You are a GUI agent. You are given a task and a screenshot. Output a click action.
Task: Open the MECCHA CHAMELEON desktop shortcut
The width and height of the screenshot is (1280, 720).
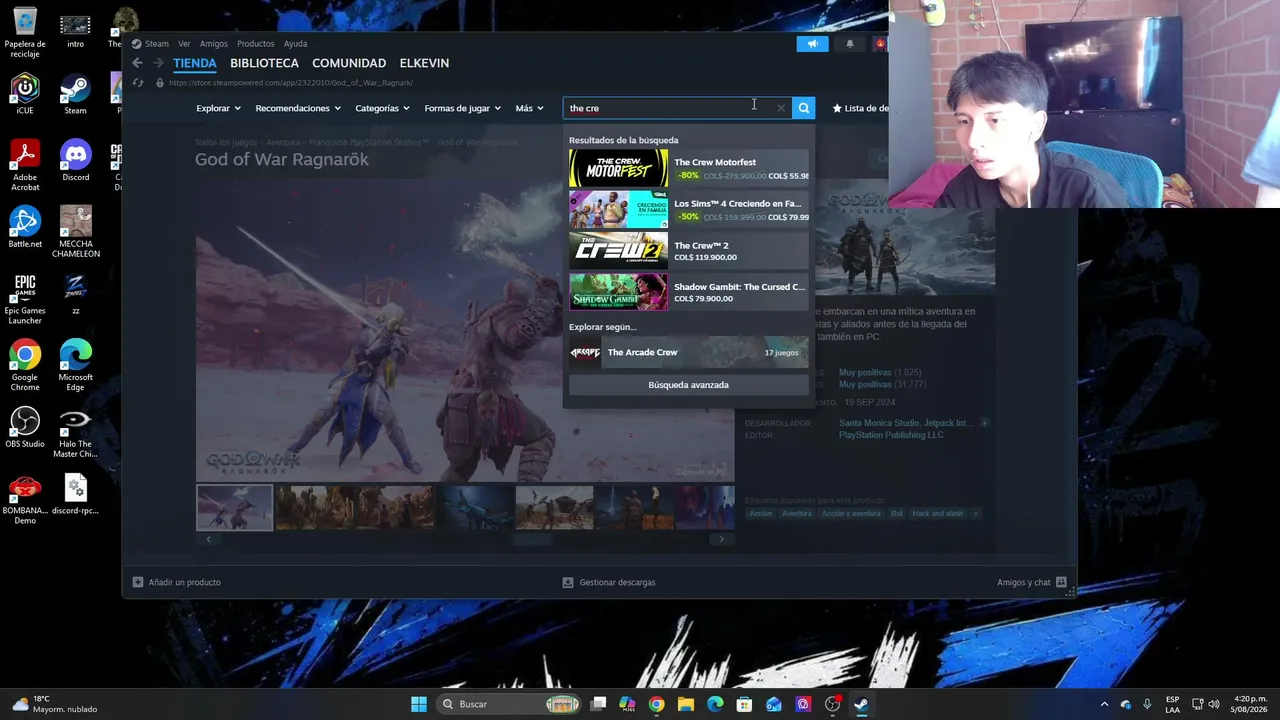coord(75,233)
